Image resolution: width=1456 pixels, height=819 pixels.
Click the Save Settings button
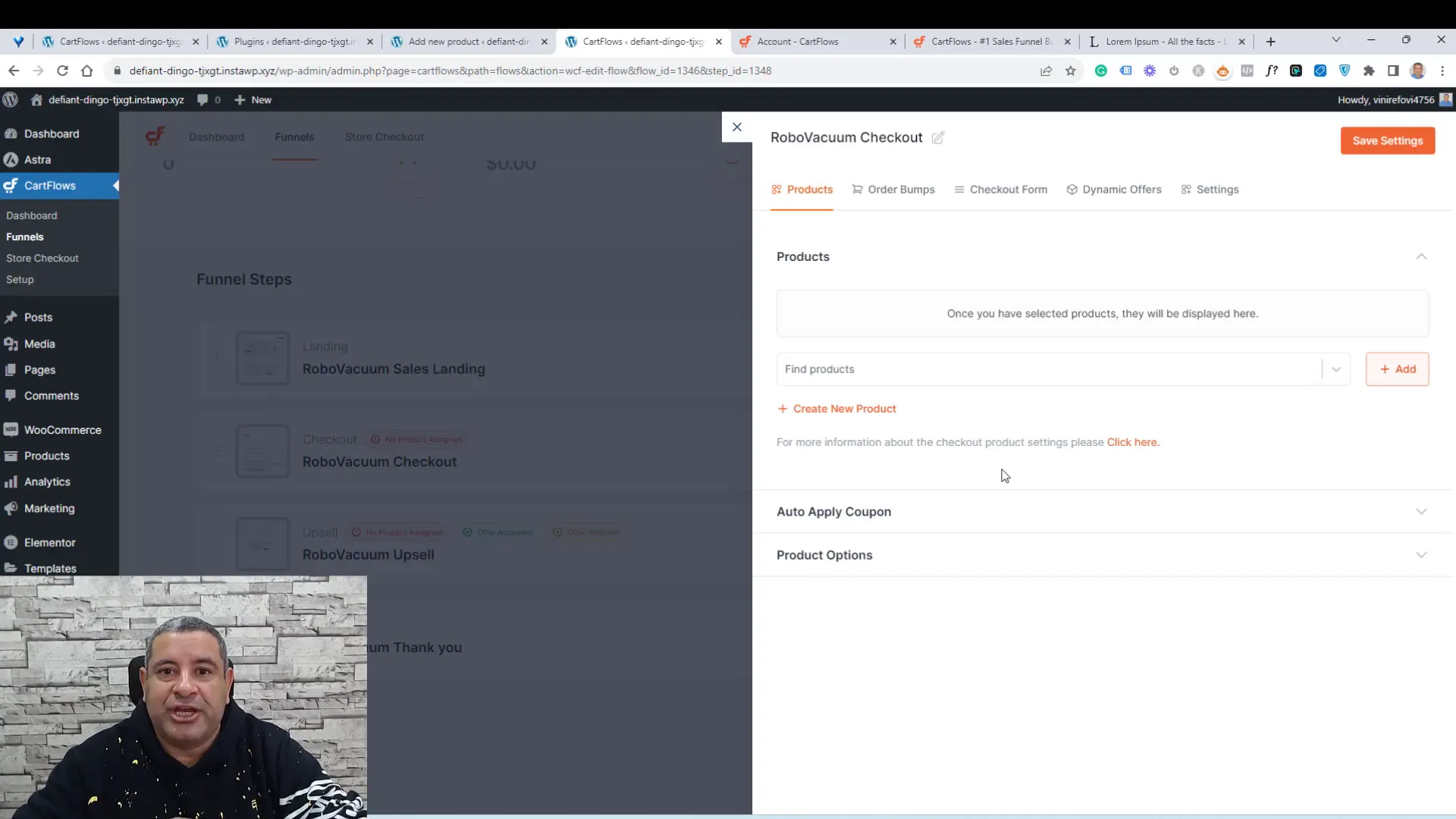[x=1387, y=140]
